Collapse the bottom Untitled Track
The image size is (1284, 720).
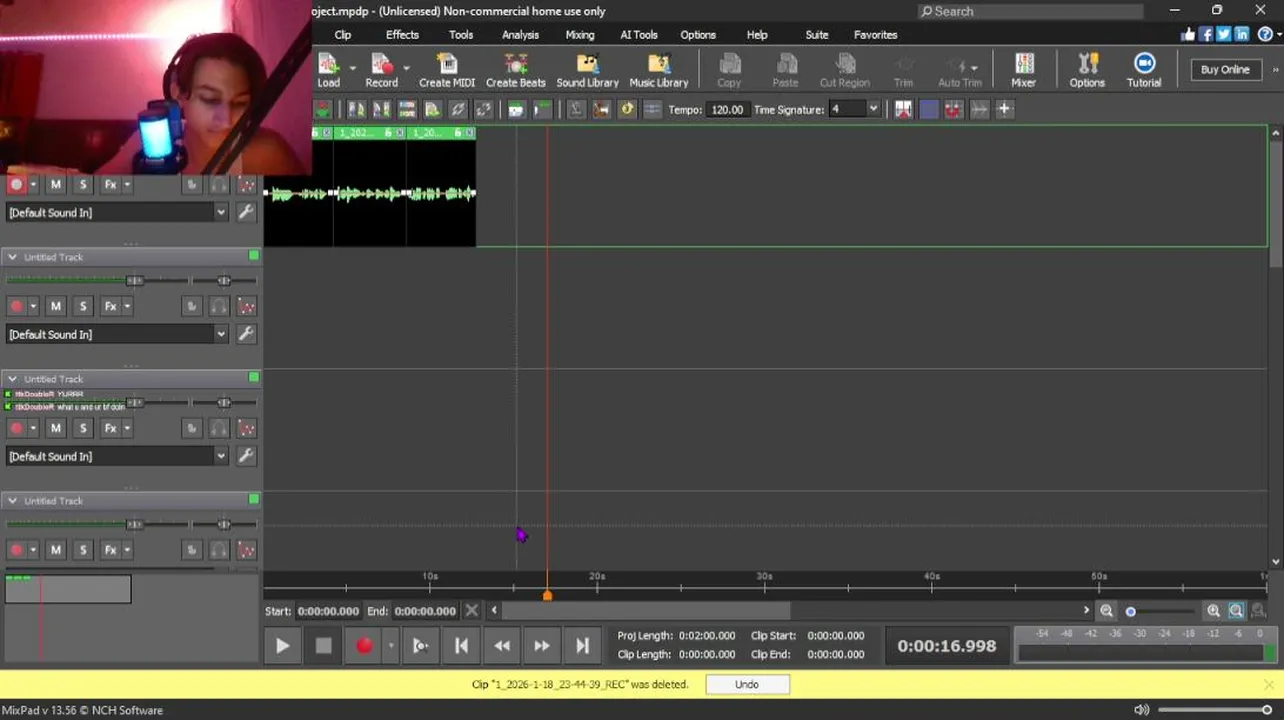click(13, 501)
